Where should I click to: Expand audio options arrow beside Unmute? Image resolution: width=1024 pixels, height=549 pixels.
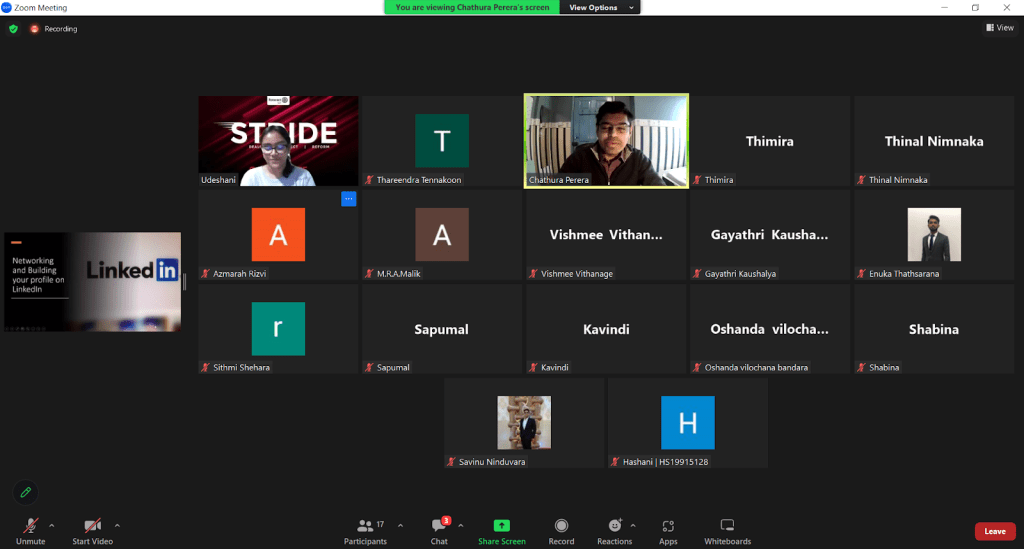[52, 524]
